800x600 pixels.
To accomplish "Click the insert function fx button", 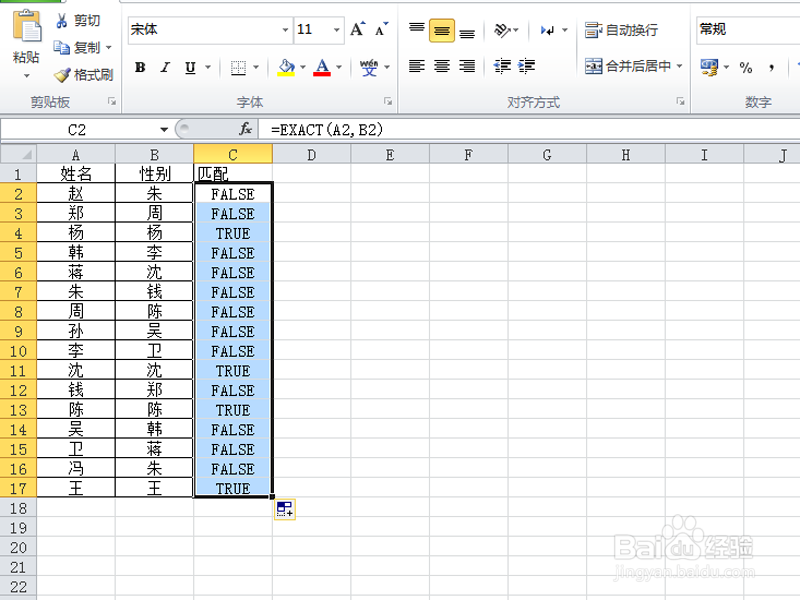I will point(245,129).
